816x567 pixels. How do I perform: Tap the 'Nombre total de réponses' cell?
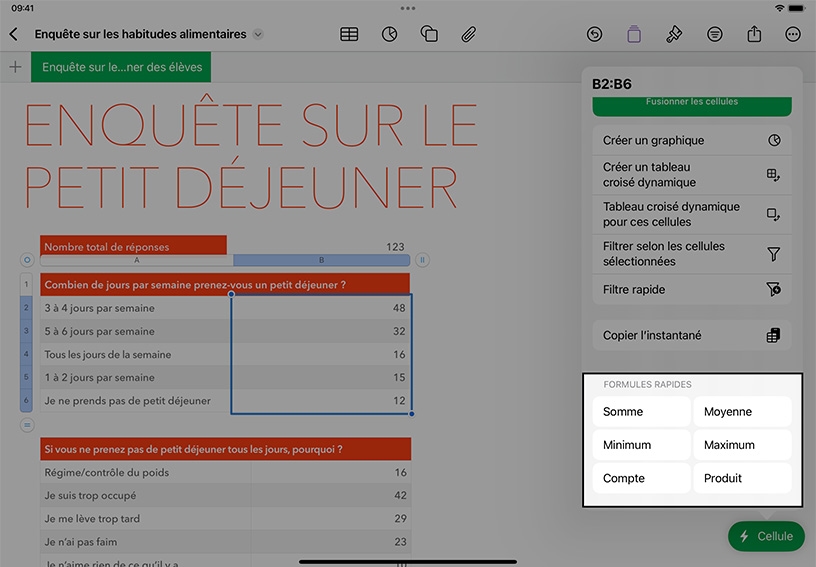click(133, 246)
